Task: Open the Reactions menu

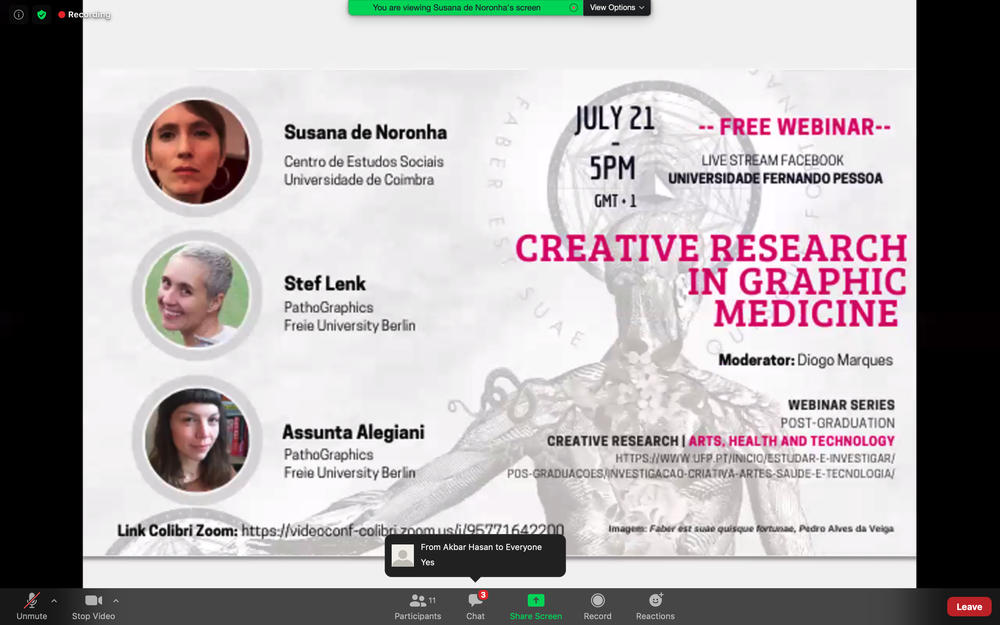Action: (x=655, y=605)
